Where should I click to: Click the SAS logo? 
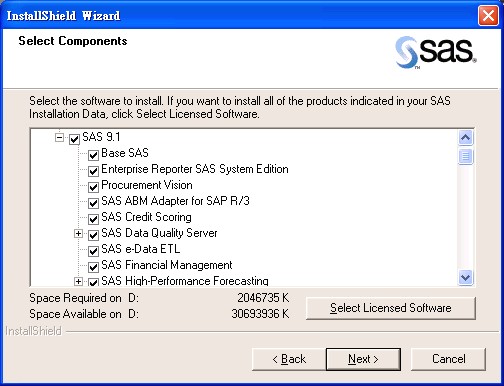436,52
